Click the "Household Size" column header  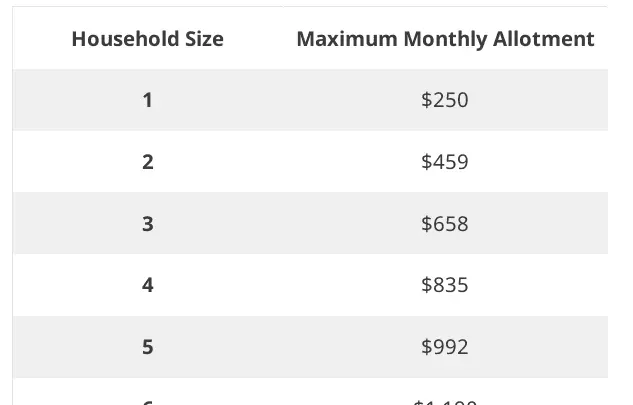[147, 39]
